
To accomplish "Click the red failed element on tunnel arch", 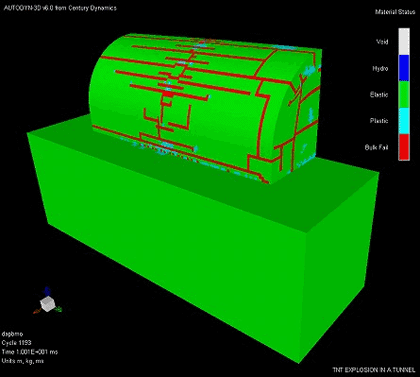I will [x=168, y=94].
